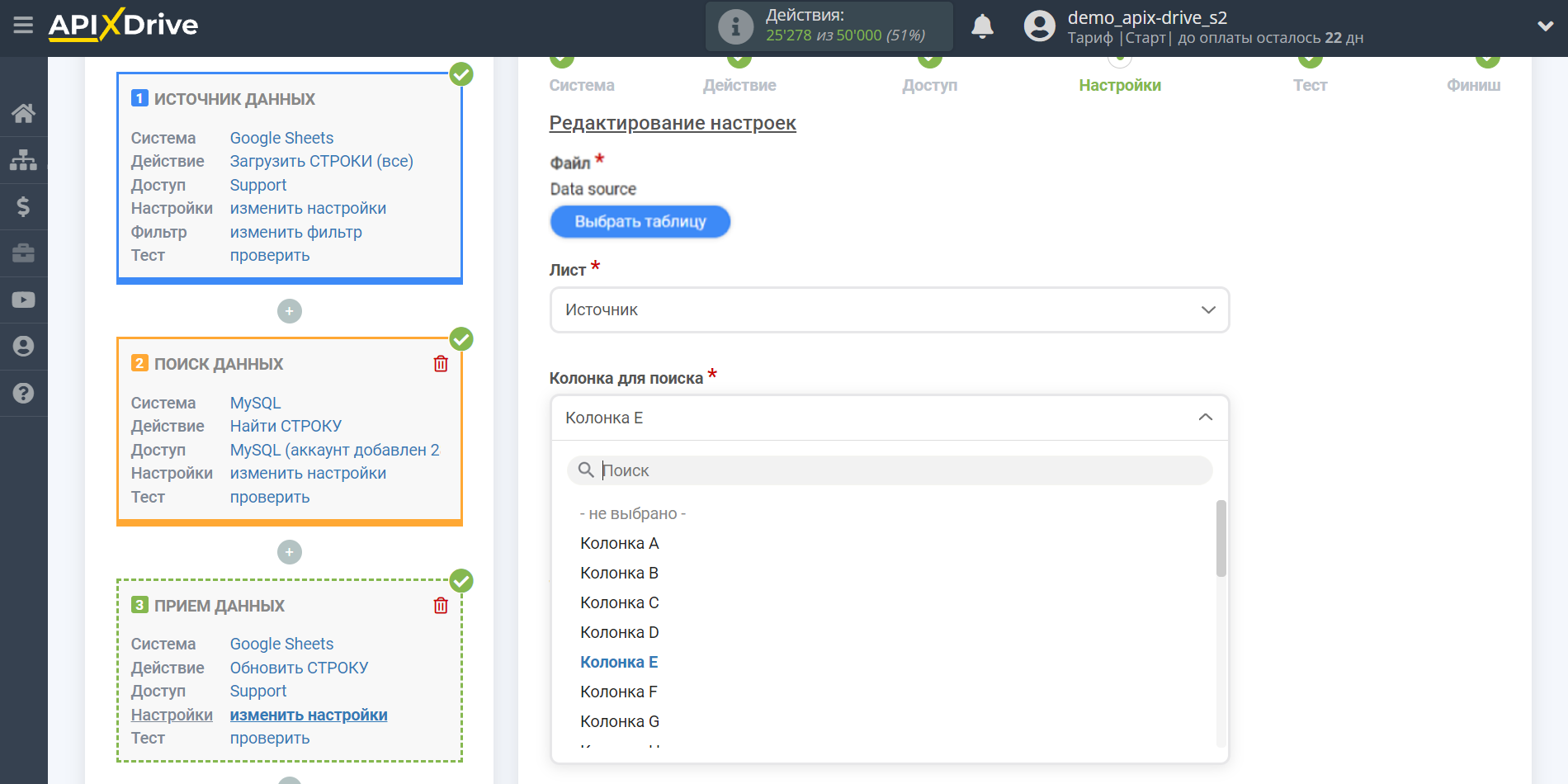
Task: Open the Лист dropdown showing Источник
Action: point(890,310)
